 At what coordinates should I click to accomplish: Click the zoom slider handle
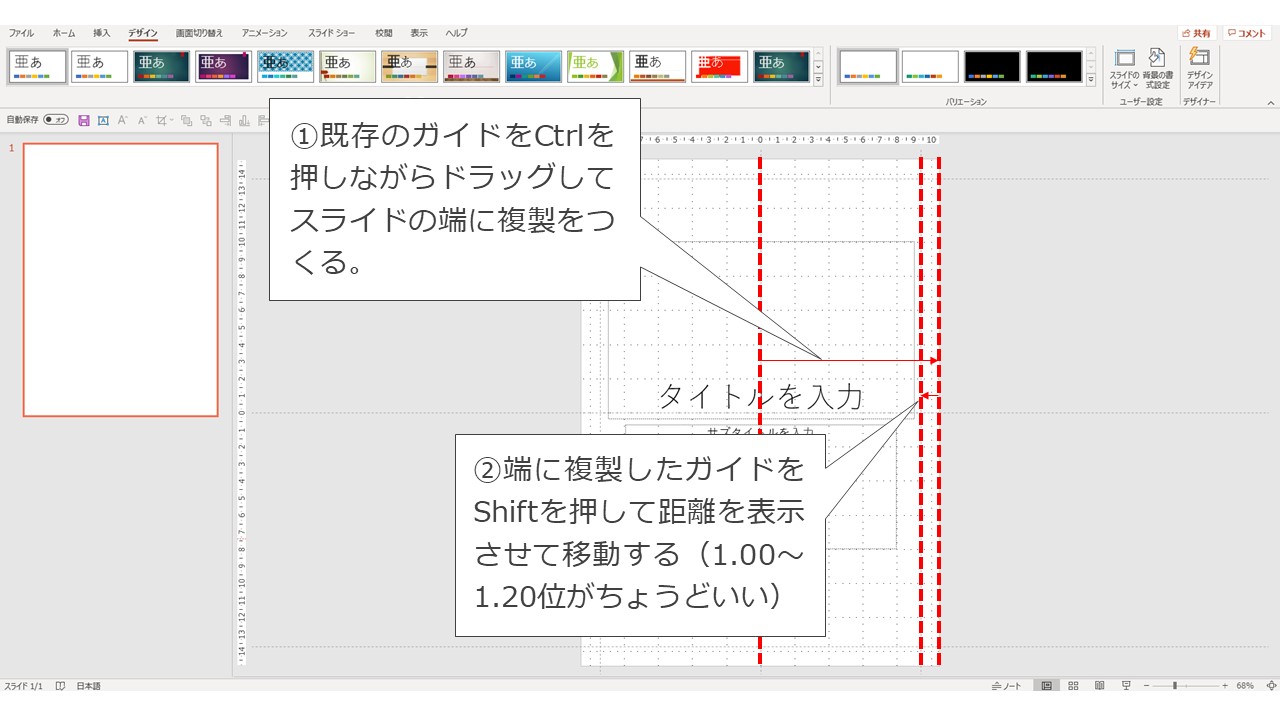[x=1175, y=686]
